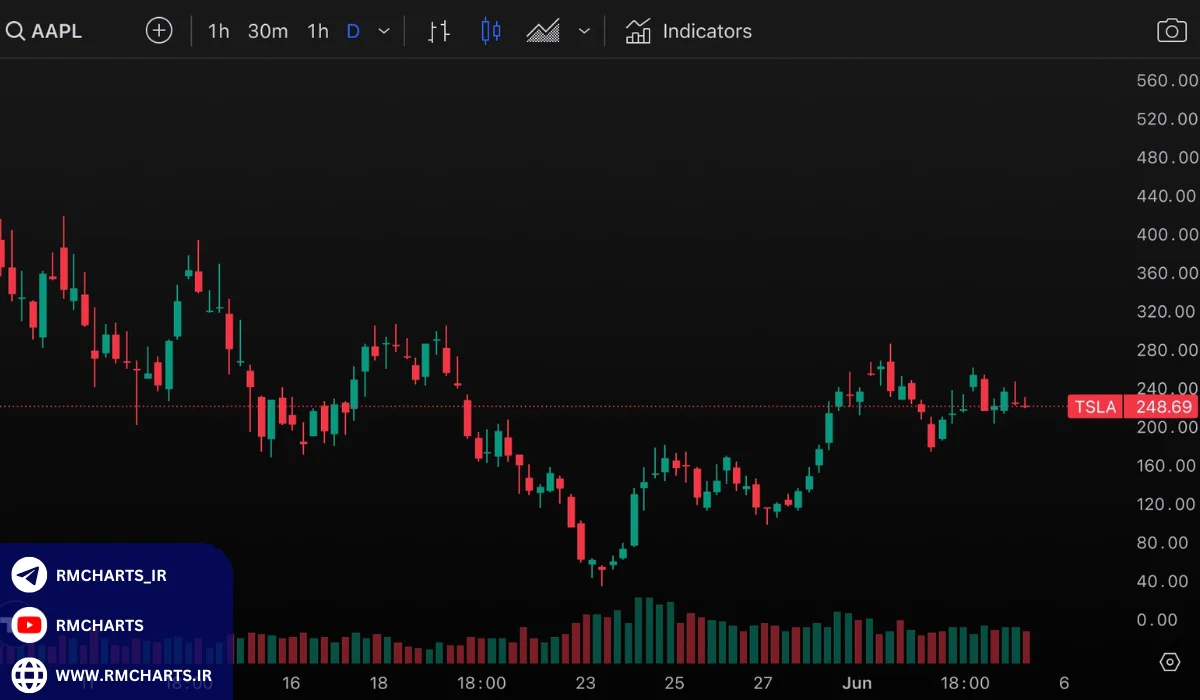
Task: Select the candlestick chart style icon
Action: (490, 31)
